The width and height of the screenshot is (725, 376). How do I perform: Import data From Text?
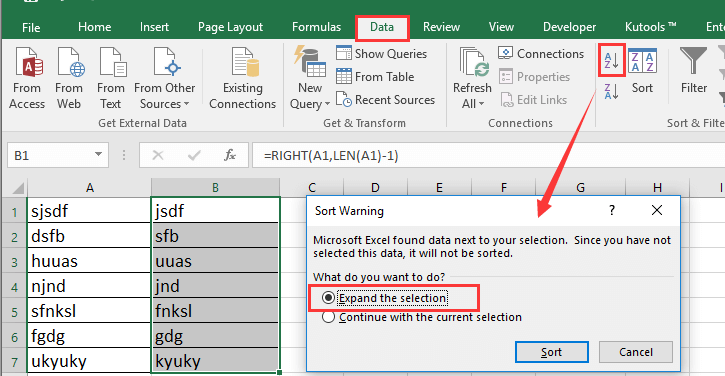pyautogui.click(x=111, y=78)
